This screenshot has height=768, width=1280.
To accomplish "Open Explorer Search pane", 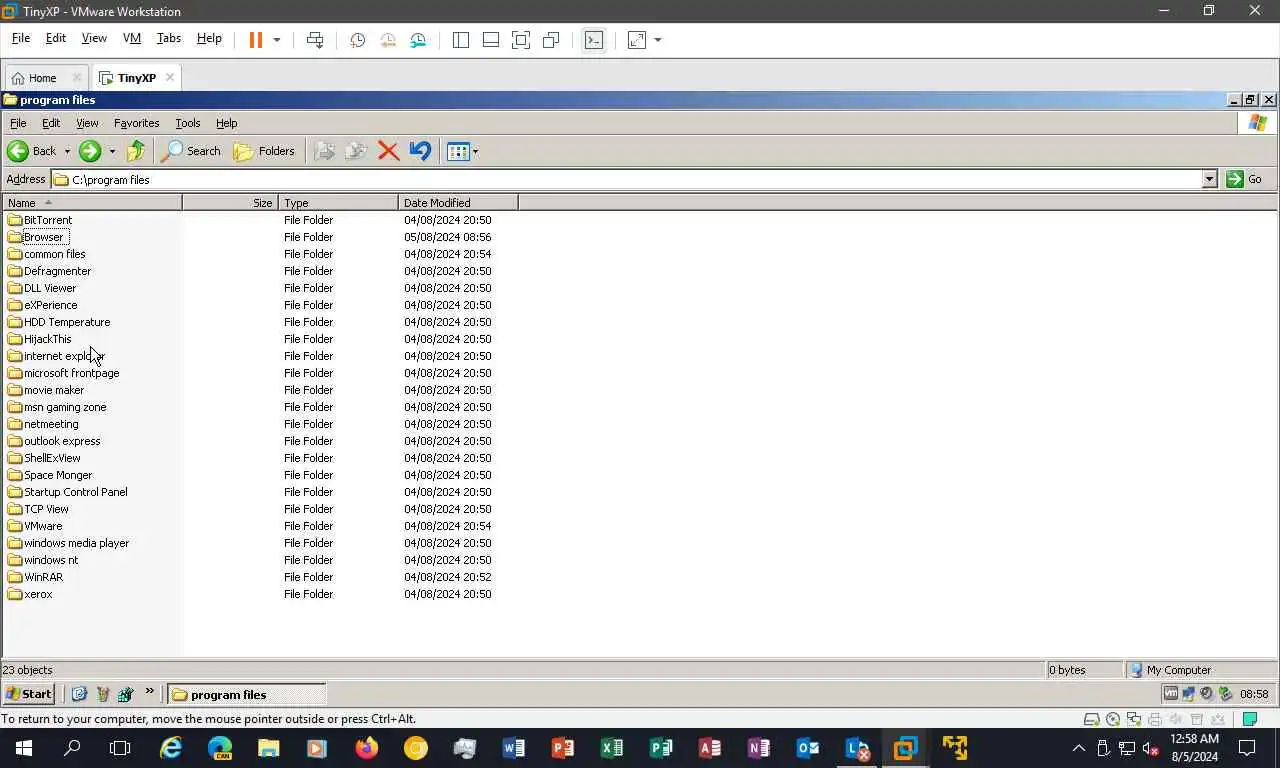I will pos(191,151).
